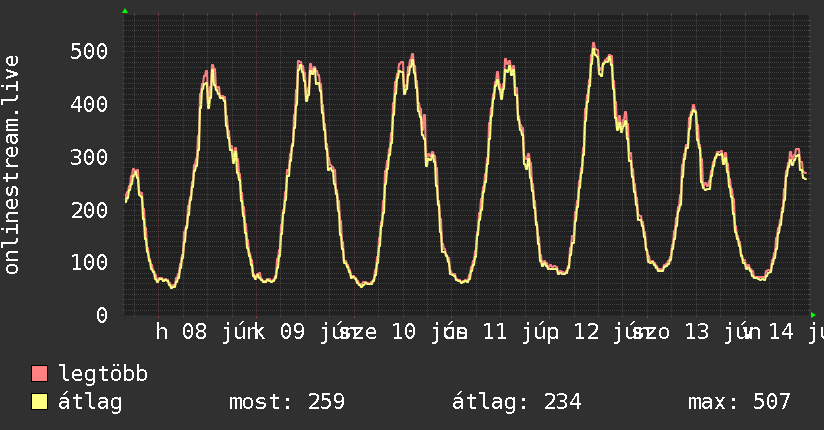This screenshot has width=824, height=430.
Task: Click the yellow 'átlag' legend swatch
Action: tap(39, 401)
